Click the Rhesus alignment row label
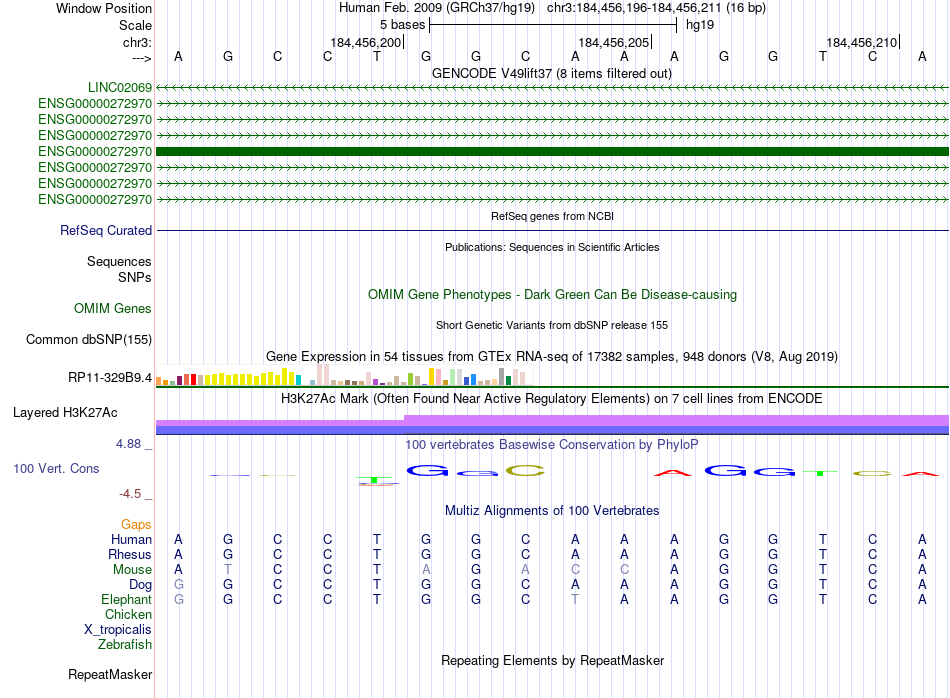Image resolution: width=950 pixels, height=698 pixels. 130,554
